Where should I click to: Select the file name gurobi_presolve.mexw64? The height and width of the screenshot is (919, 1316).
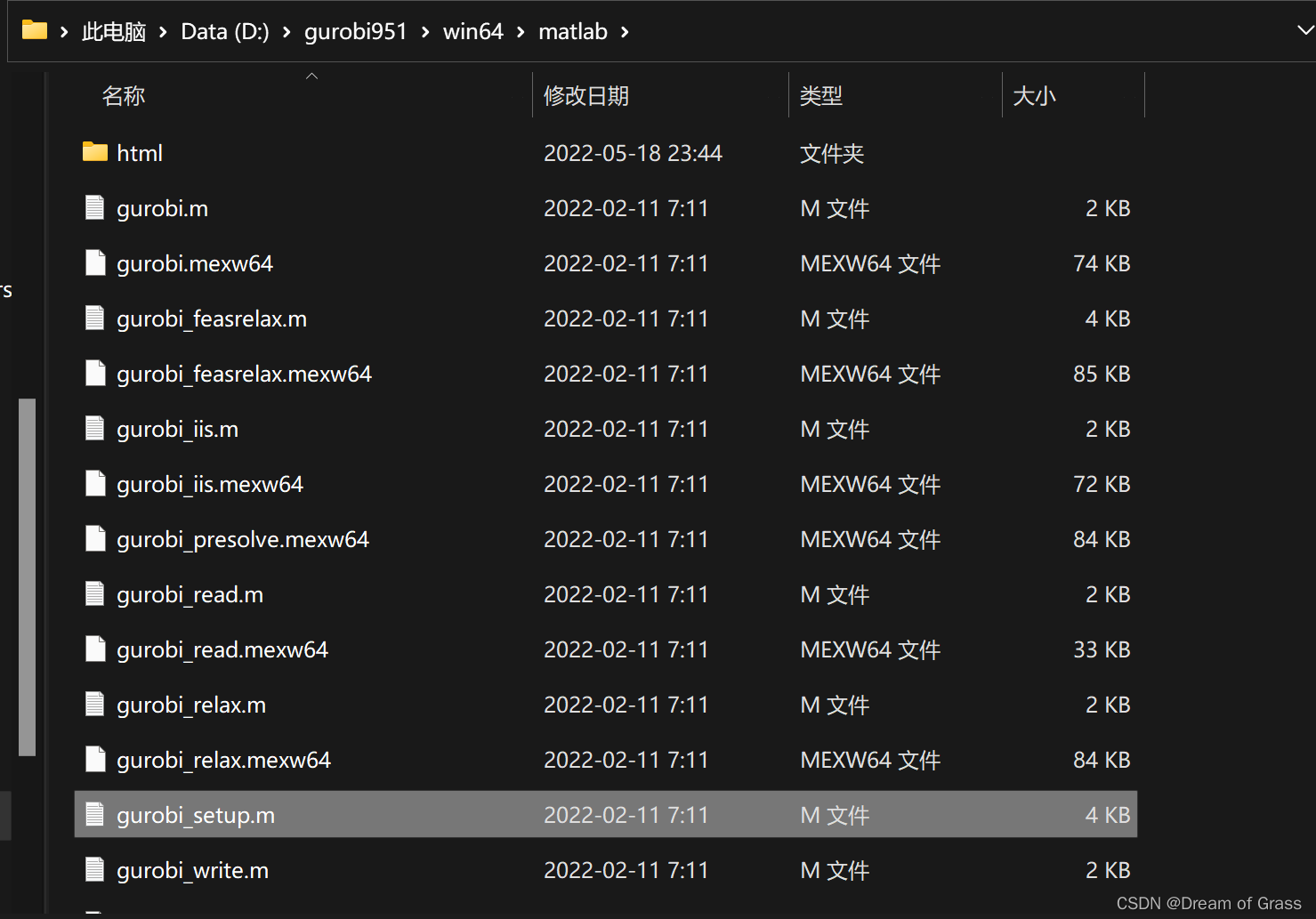click(243, 539)
